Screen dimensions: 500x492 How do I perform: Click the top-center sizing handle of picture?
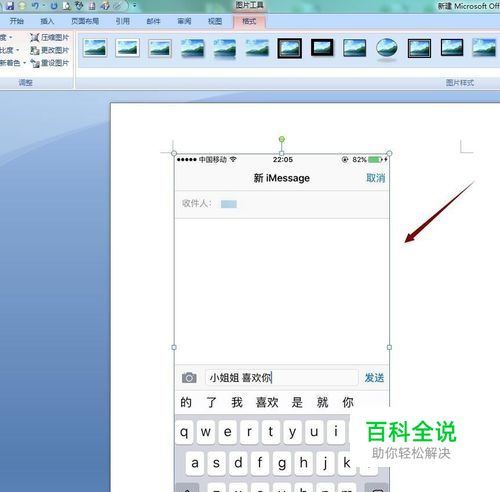[282, 153]
